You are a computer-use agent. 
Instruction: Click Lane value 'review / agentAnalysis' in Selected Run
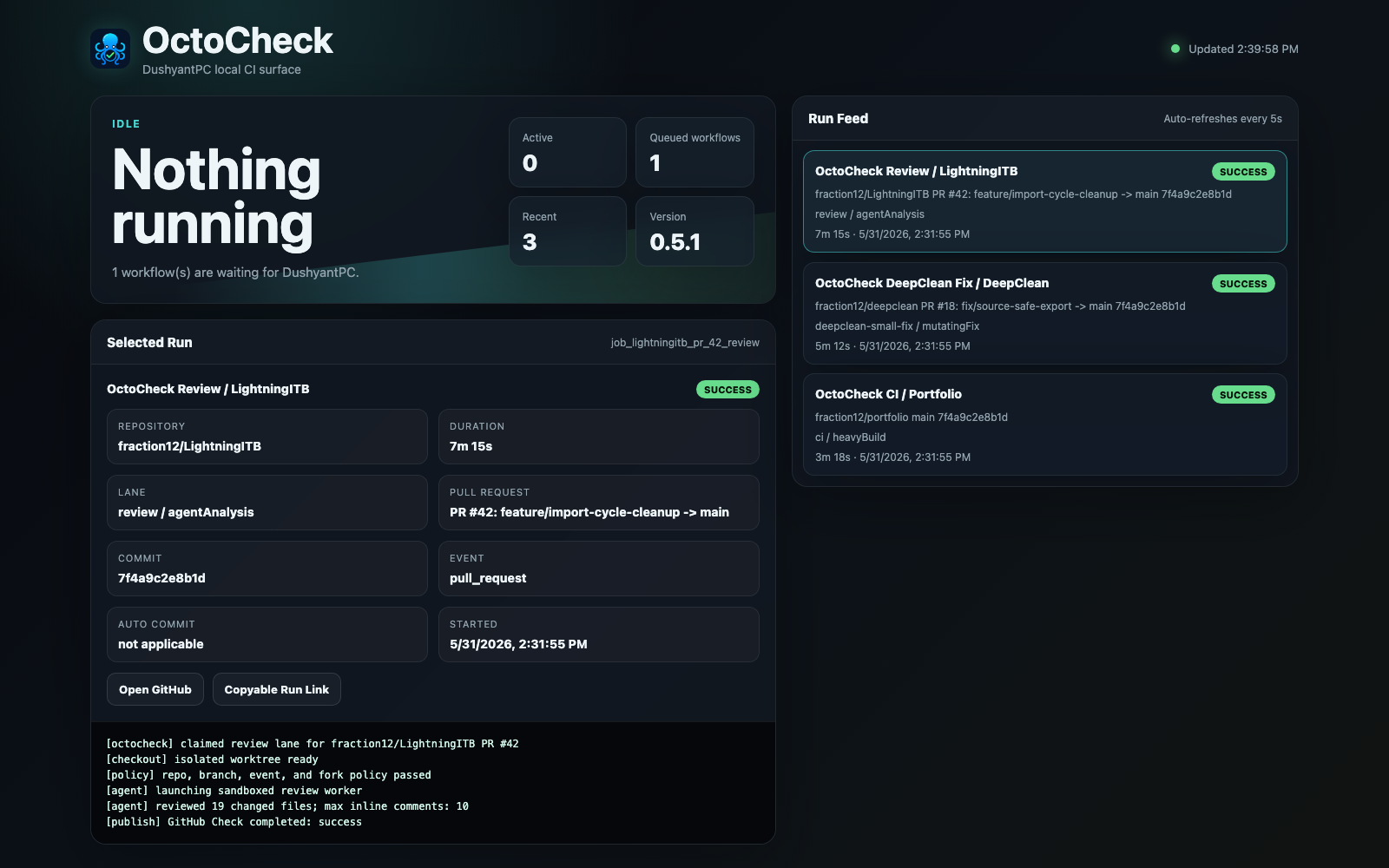click(x=186, y=512)
